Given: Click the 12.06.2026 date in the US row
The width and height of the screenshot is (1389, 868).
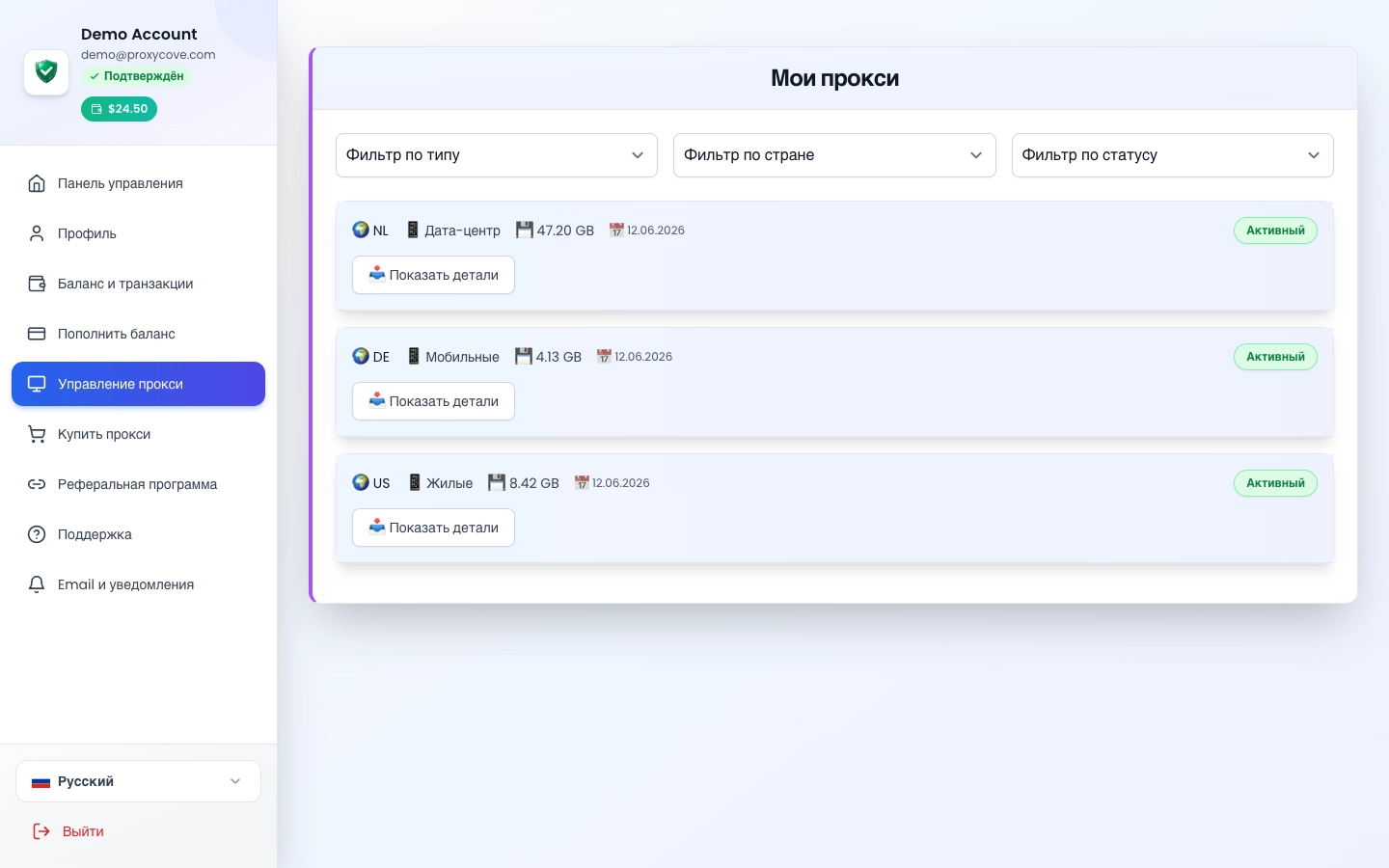Looking at the screenshot, I should 621,483.
